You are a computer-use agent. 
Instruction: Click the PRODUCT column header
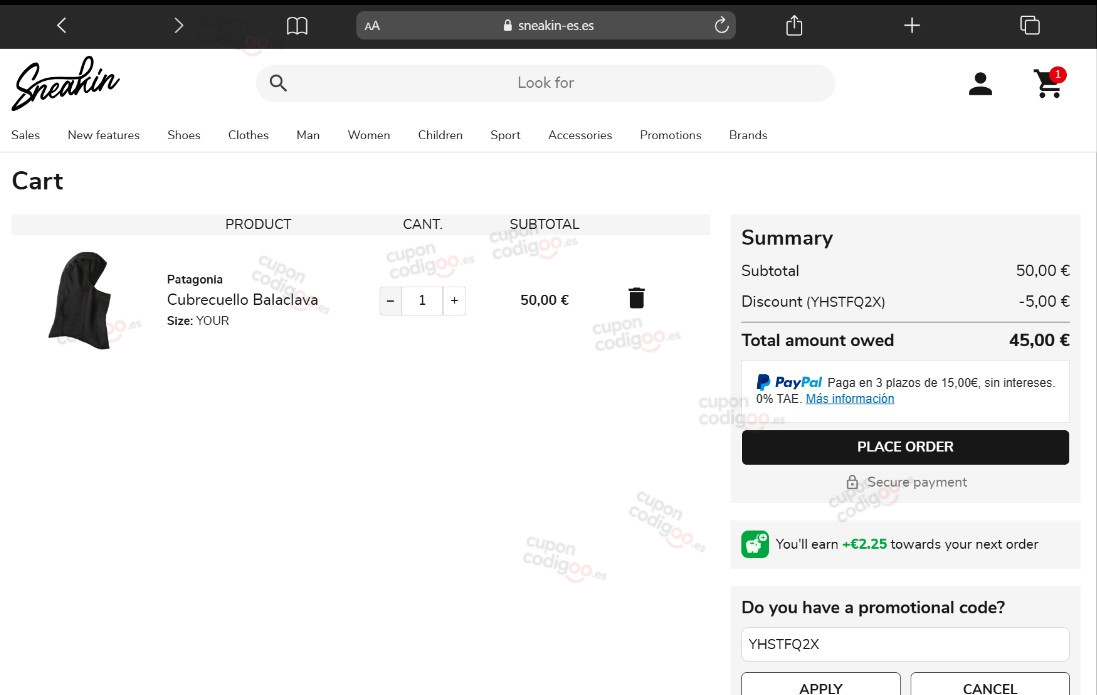coord(258,224)
